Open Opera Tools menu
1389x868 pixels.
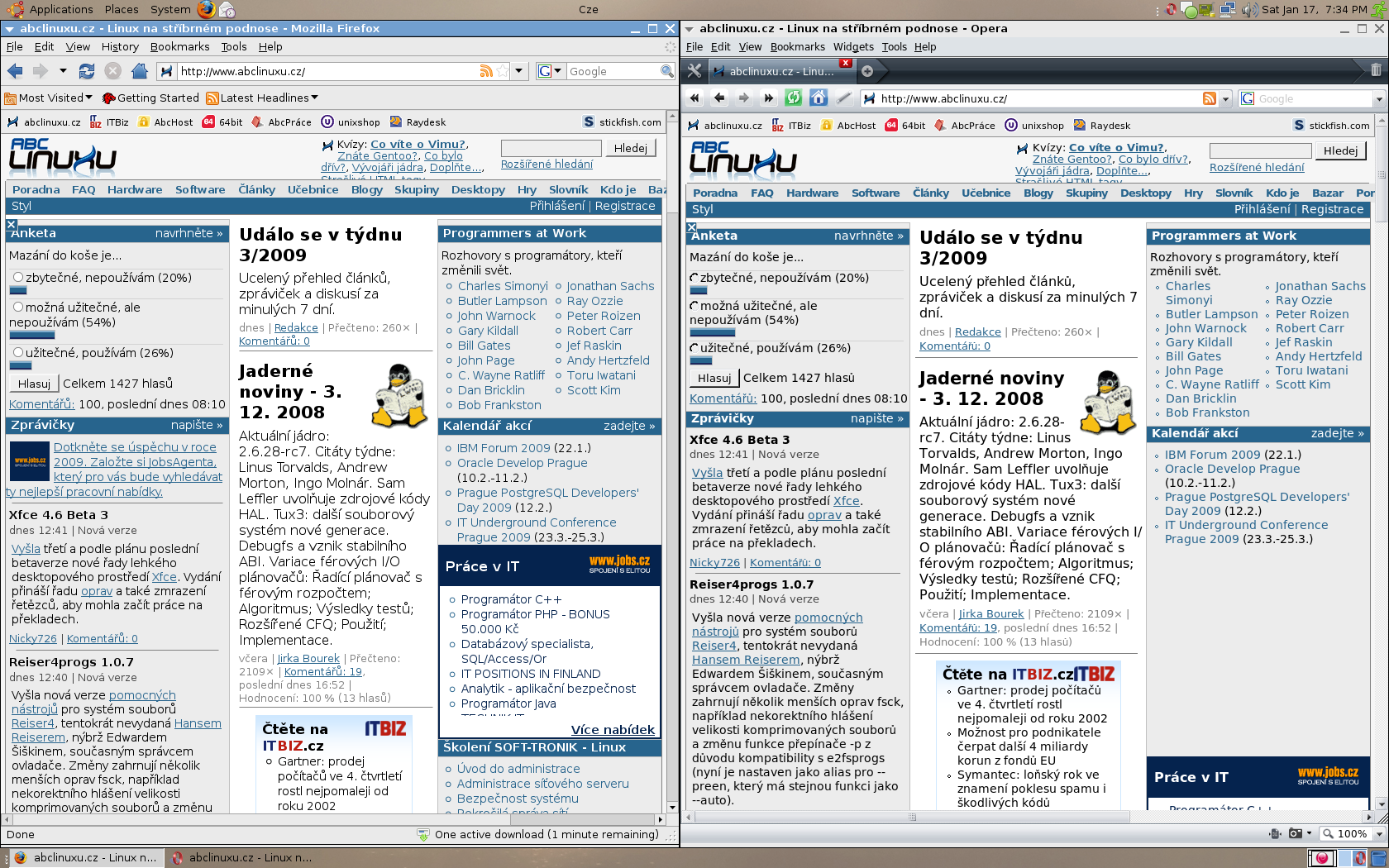[894, 47]
